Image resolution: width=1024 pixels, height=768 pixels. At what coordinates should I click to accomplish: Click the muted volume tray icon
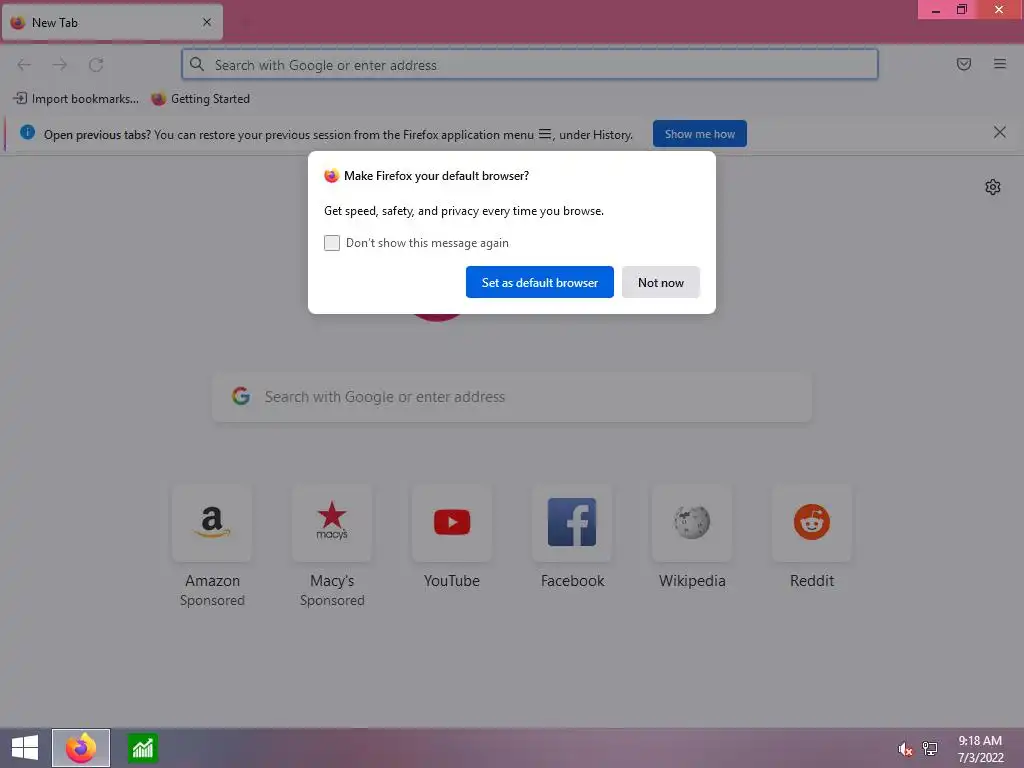tap(905, 749)
